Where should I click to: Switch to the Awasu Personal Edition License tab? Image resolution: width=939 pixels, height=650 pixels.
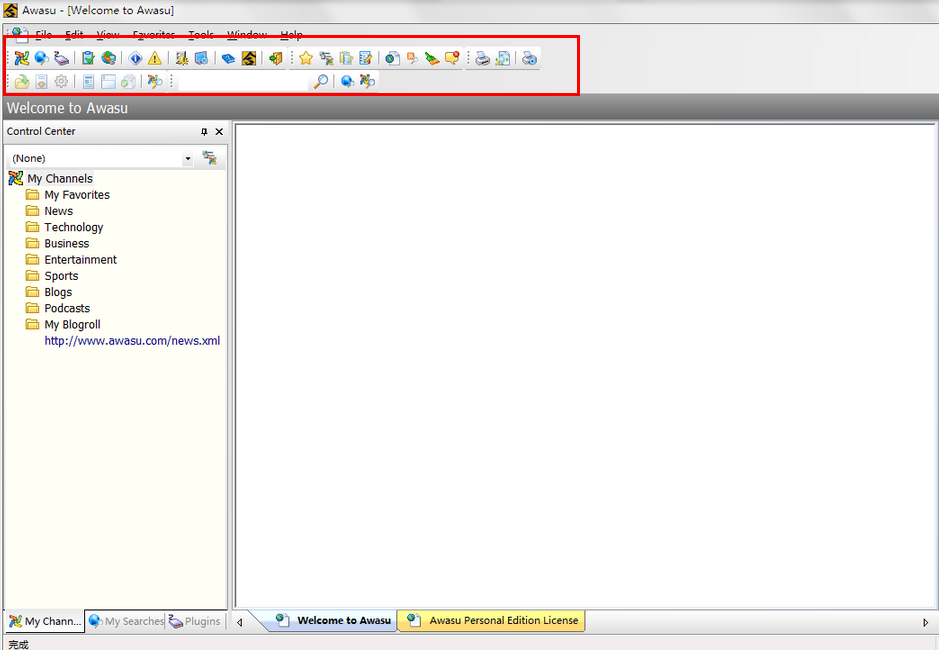click(492, 621)
